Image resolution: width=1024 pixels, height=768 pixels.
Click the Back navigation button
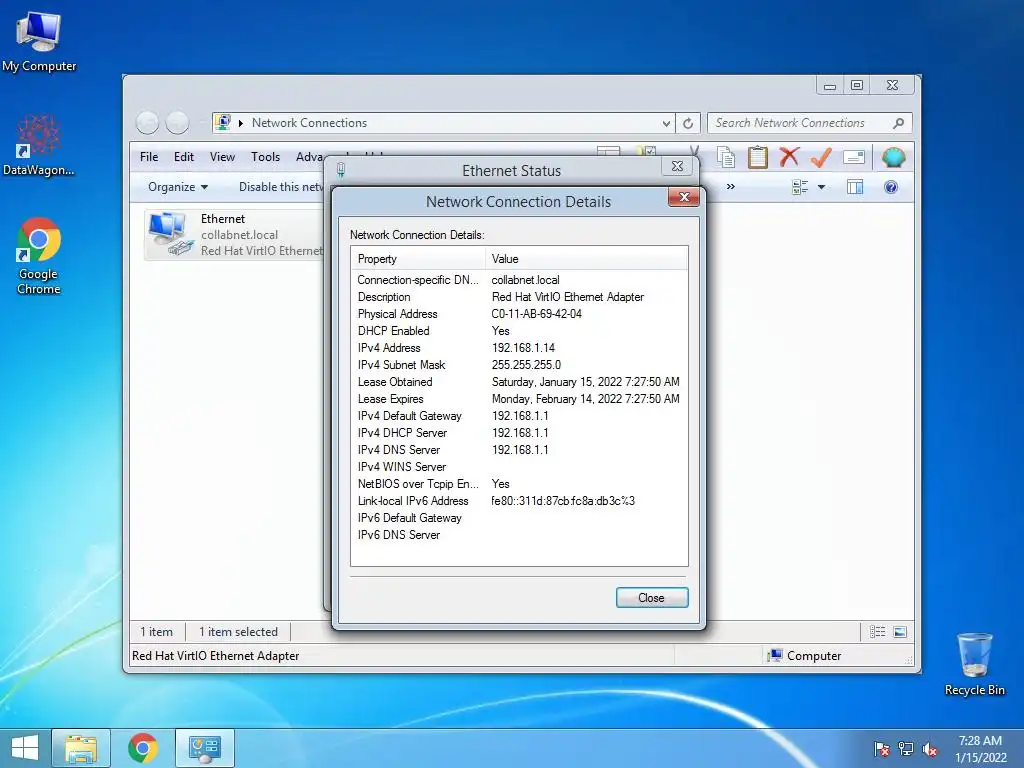148,122
